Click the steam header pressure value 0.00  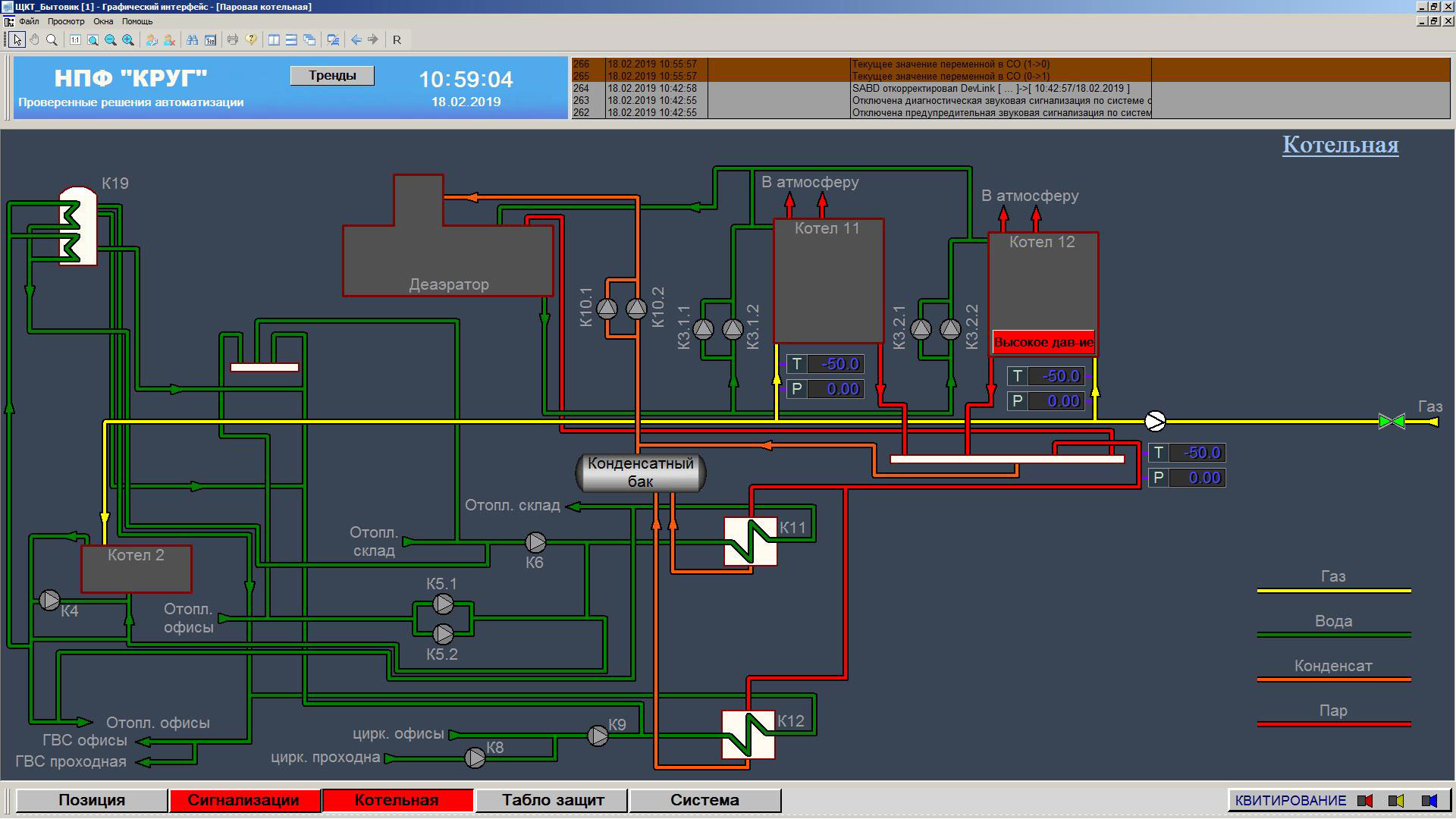[x=1197, y=478]
